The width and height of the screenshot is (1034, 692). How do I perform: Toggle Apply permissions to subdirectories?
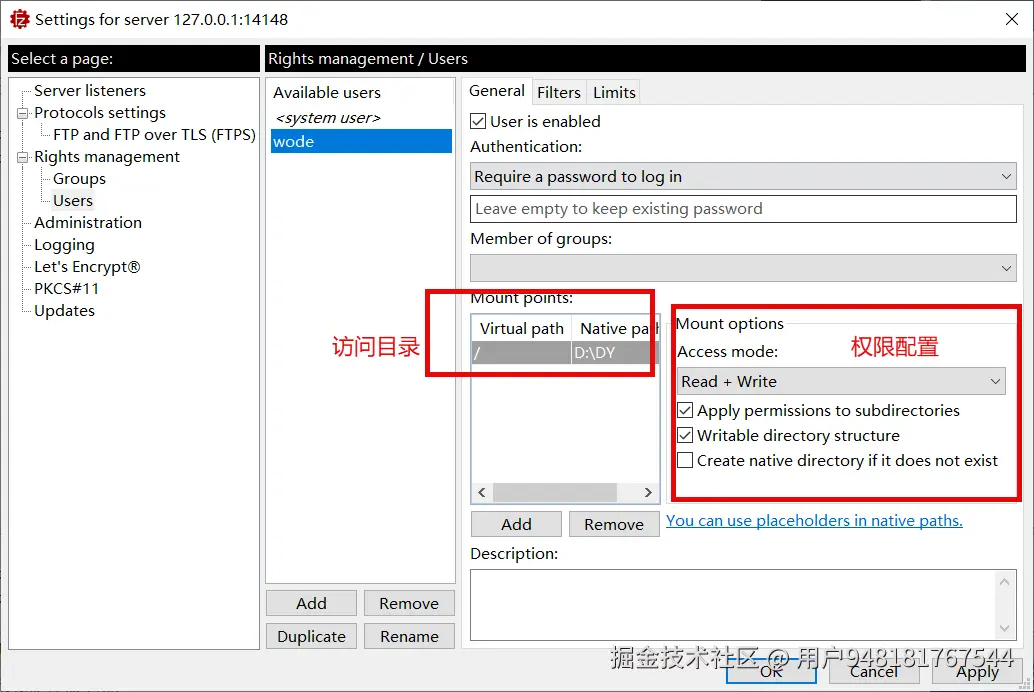tap(685, 410)
